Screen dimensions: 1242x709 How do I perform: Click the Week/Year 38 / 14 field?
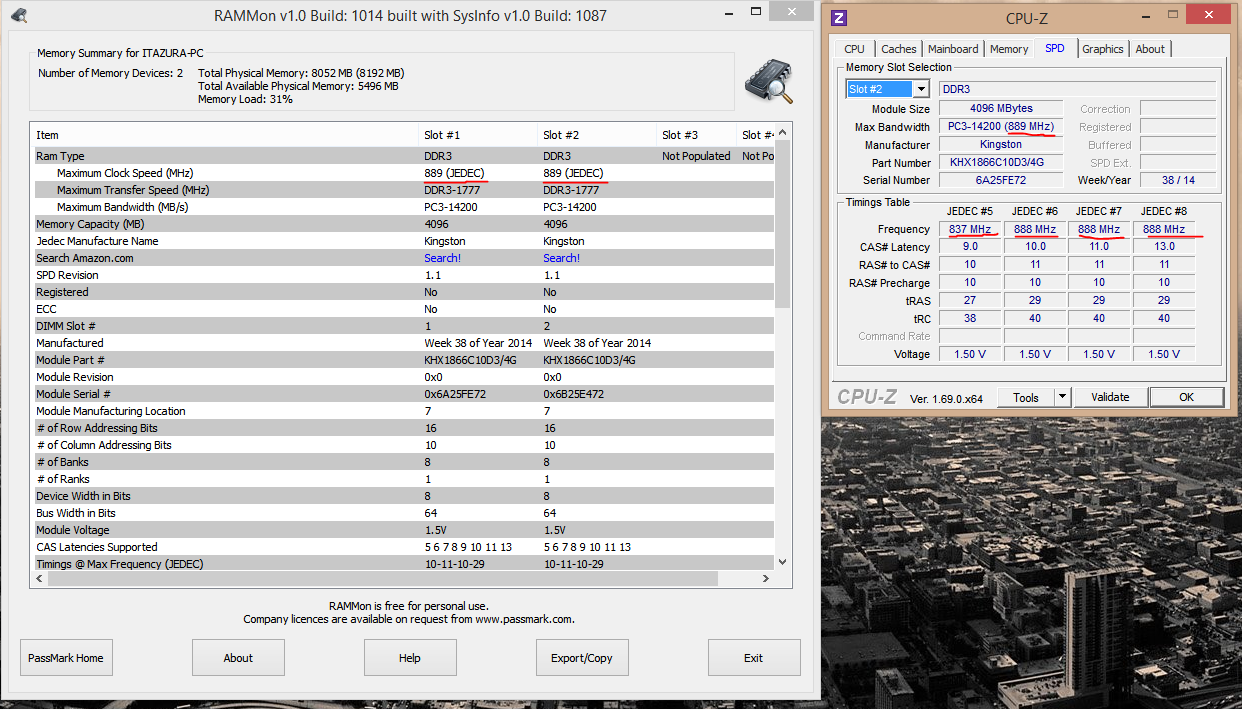tap(1178, 180)
